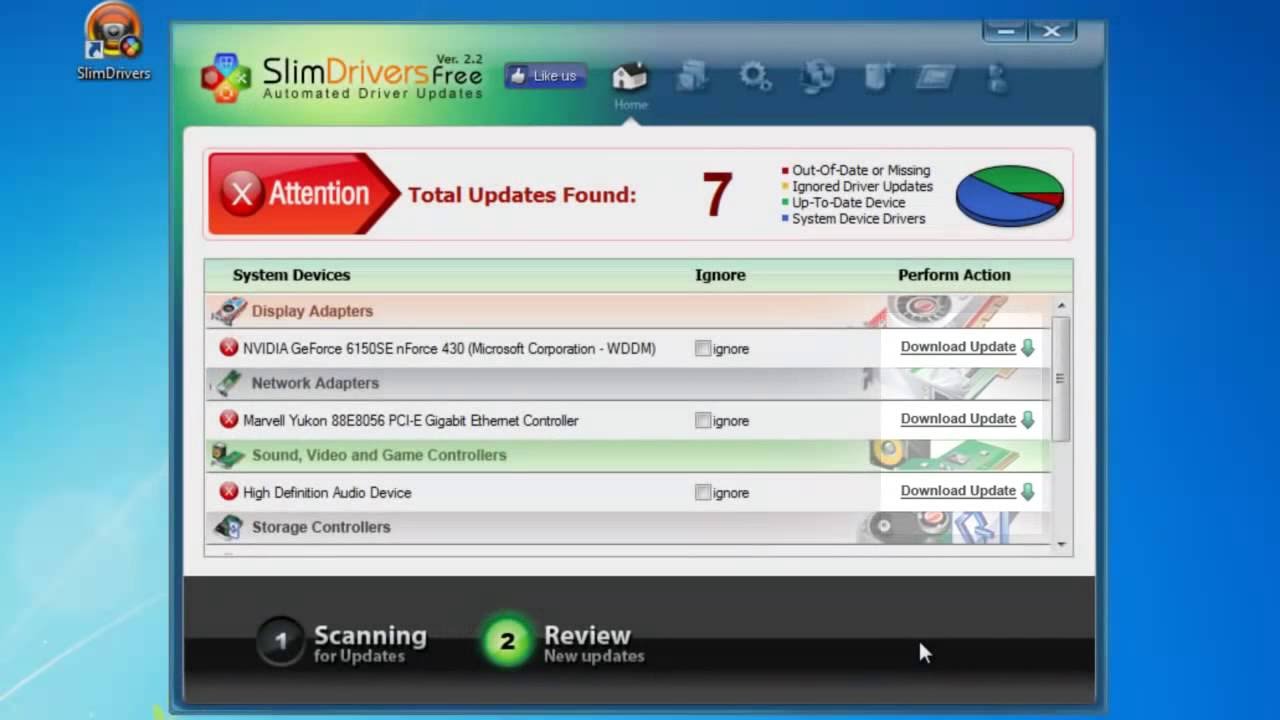1280x720 pixels.
Task: Download Update for High Definition Audio Device
Action: click(958, 491)
